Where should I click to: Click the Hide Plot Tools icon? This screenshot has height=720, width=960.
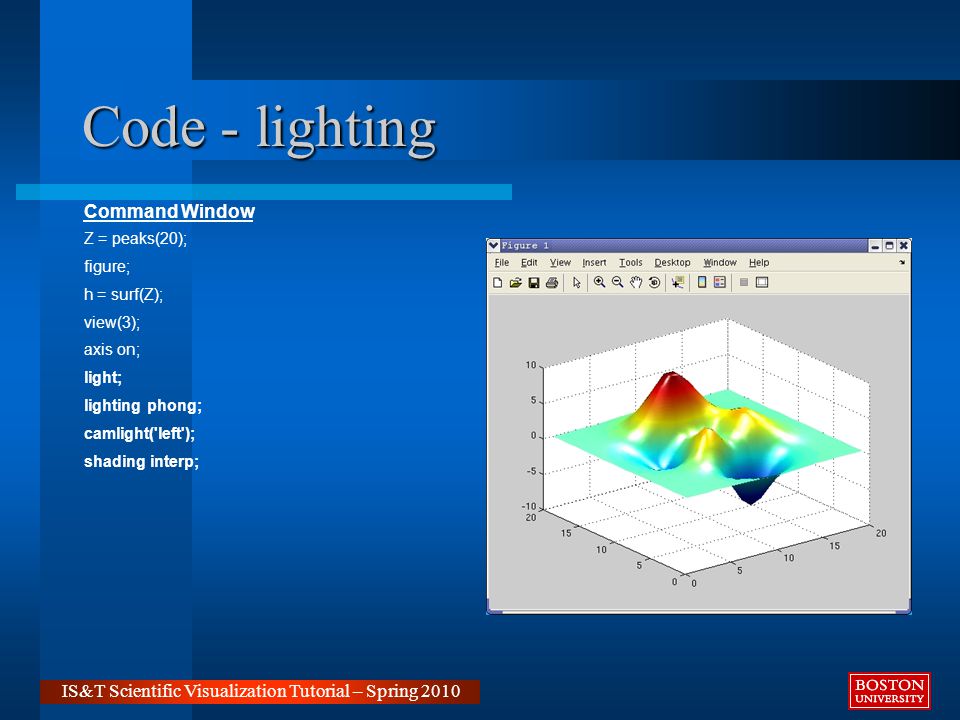pyautogui.click(x=744, y=282)
